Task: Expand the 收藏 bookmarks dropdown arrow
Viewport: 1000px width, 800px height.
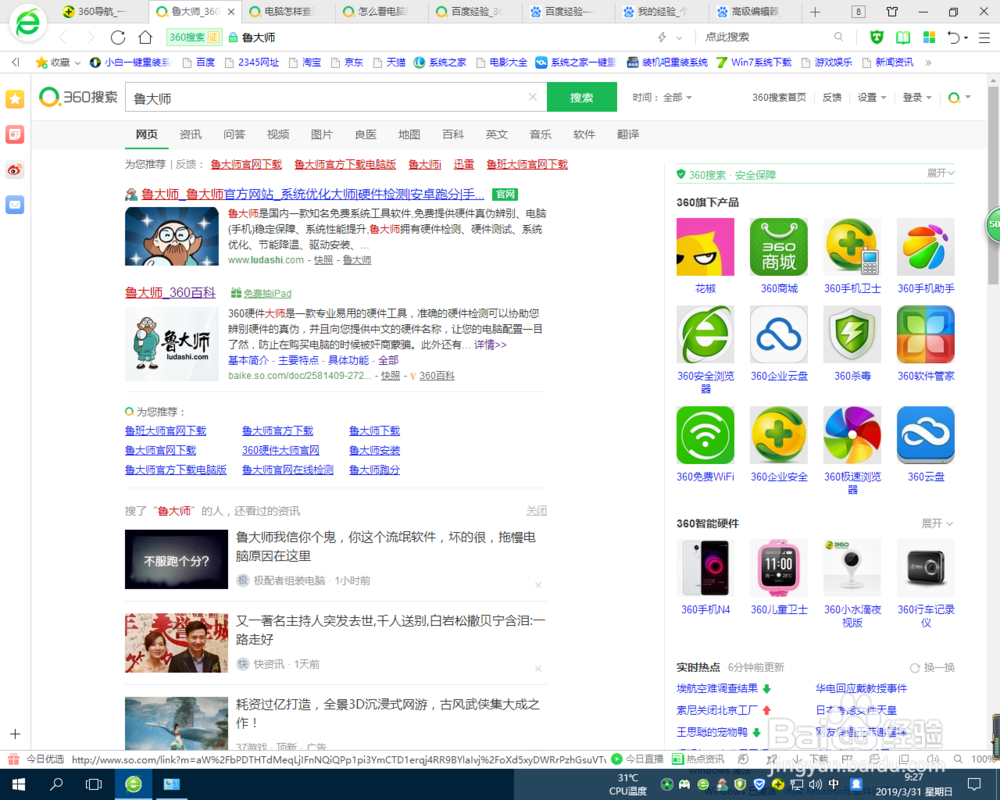Action: [x=77, y=63]
